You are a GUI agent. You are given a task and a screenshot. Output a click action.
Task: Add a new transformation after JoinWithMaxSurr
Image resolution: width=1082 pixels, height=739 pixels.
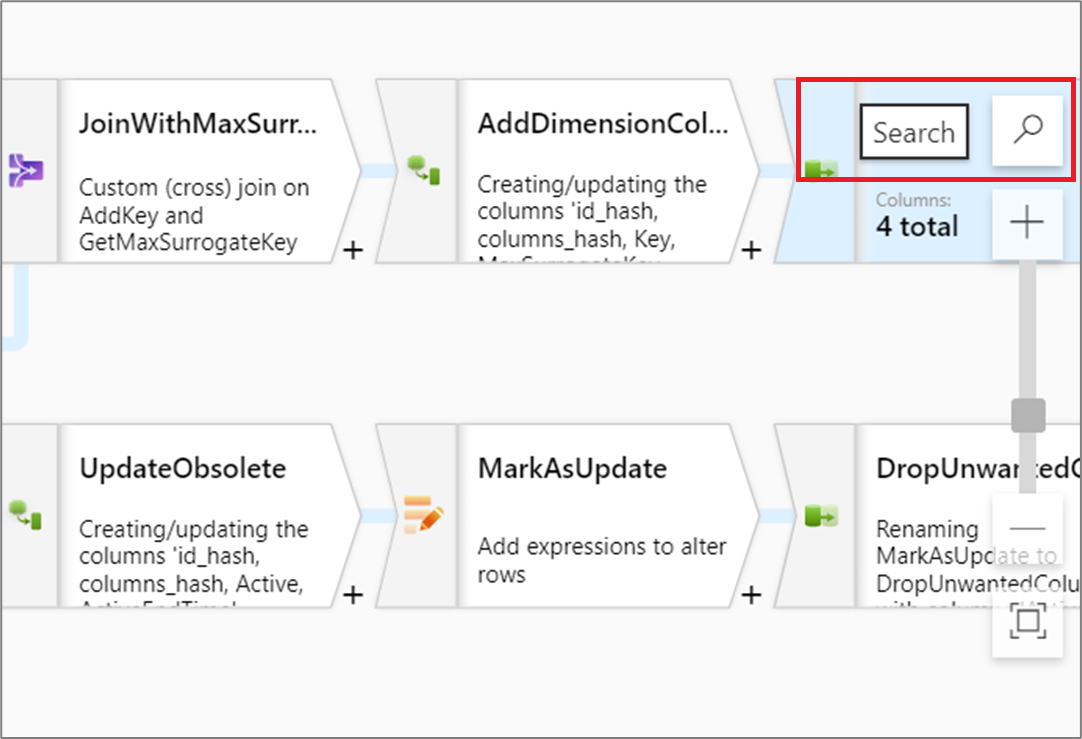tap(352, 251)
